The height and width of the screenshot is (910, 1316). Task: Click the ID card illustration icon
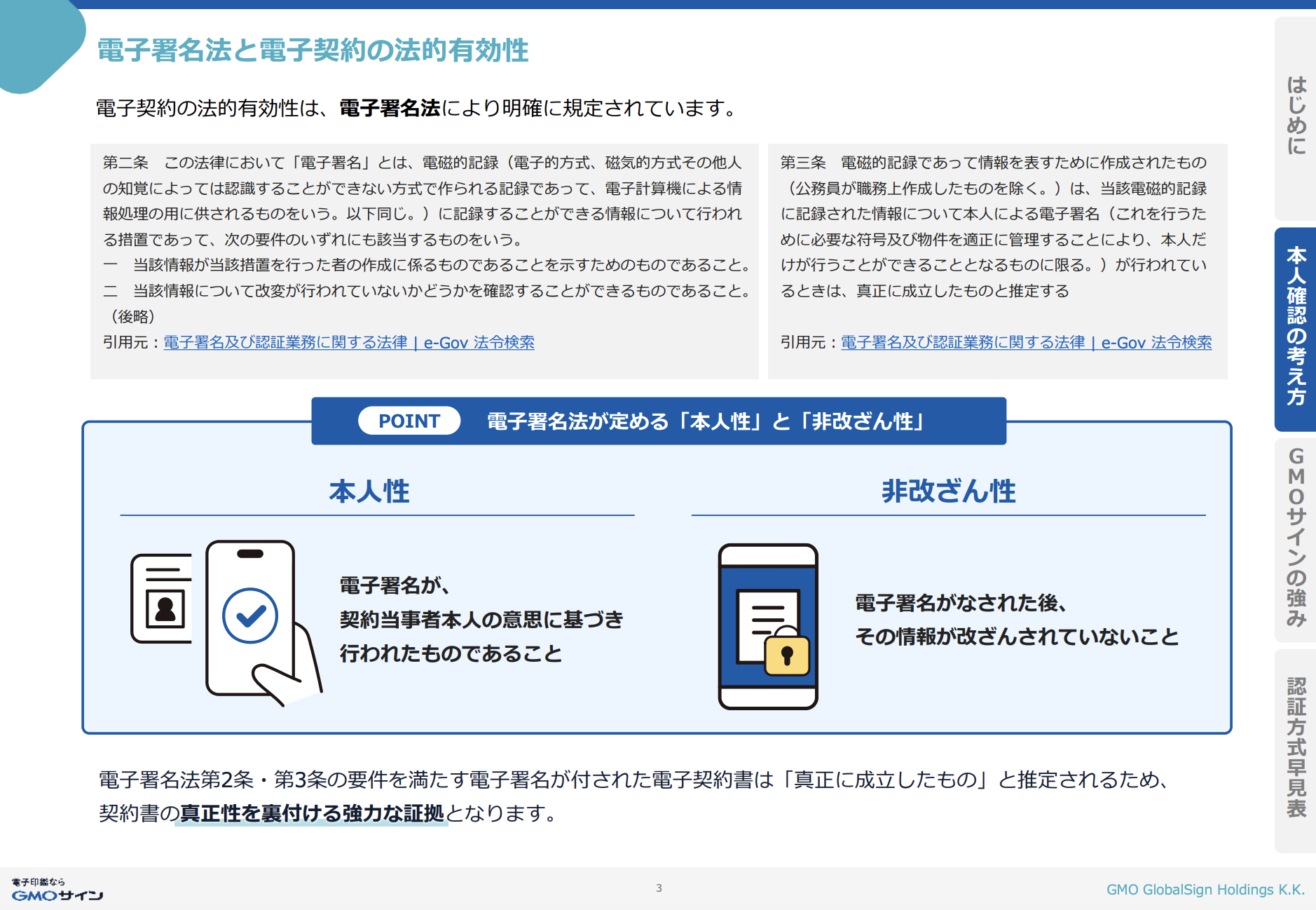tap(162, 598)
